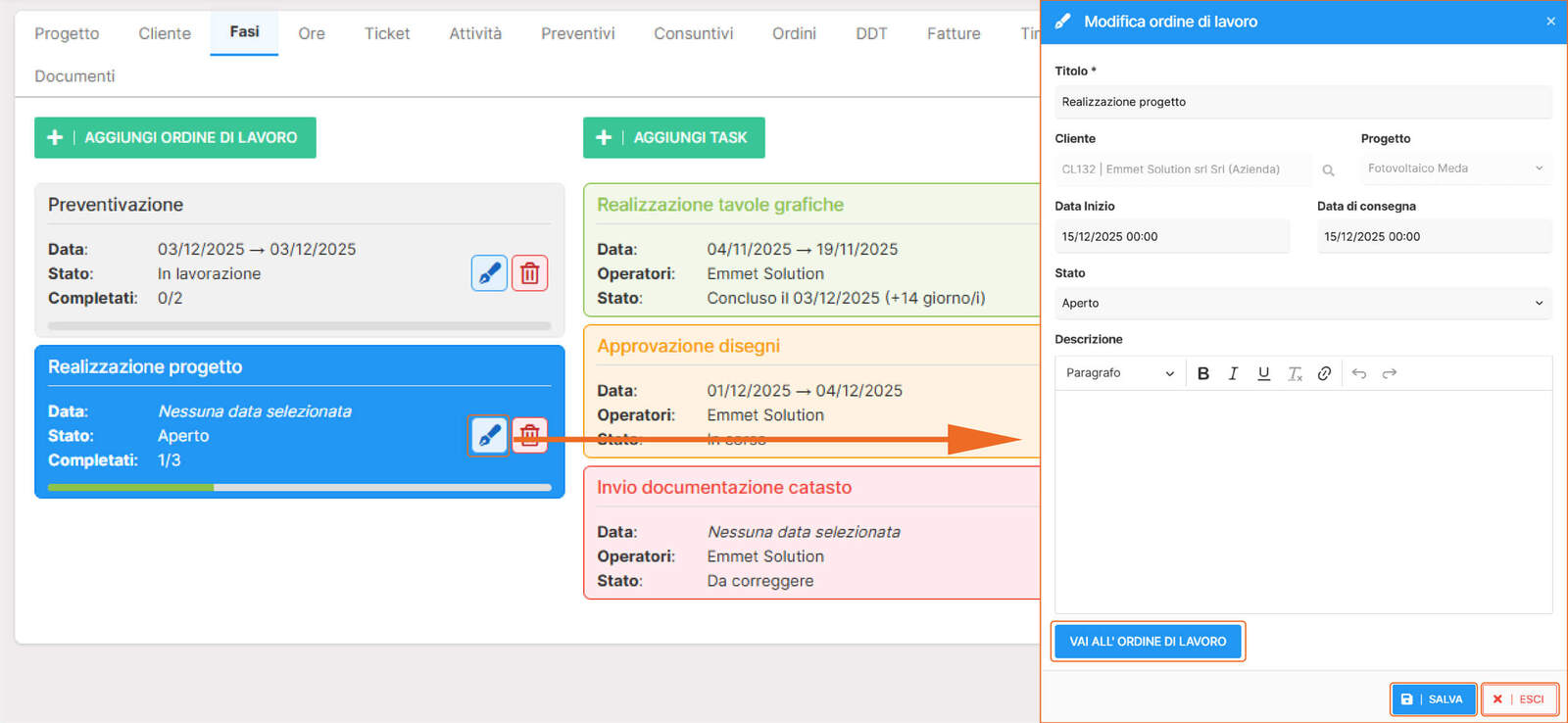Redo change in description editor
This screenshot has height=723, width=1568.
coord(1389,373)
